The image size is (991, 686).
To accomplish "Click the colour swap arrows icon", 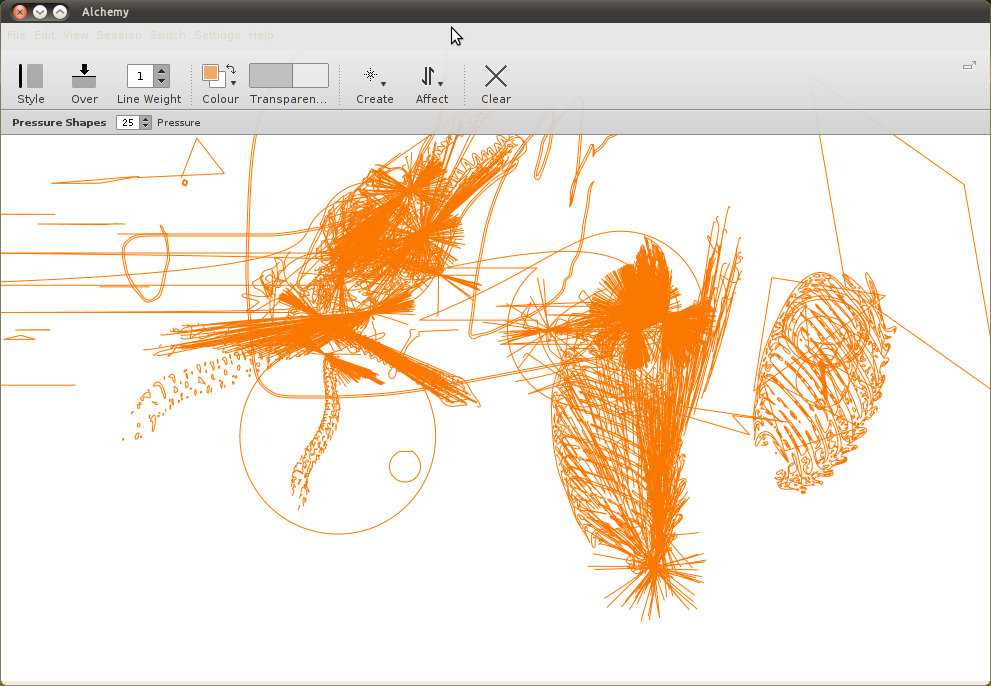I will pos(229,67).
